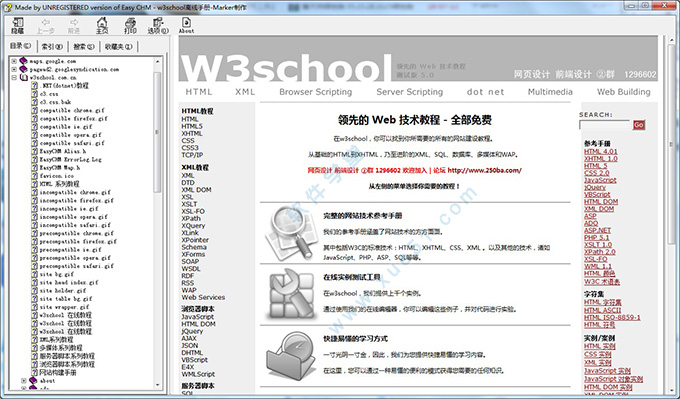
Task: Click the page icon beside site wrapper.gif
Action: click(x=34, y=307)
